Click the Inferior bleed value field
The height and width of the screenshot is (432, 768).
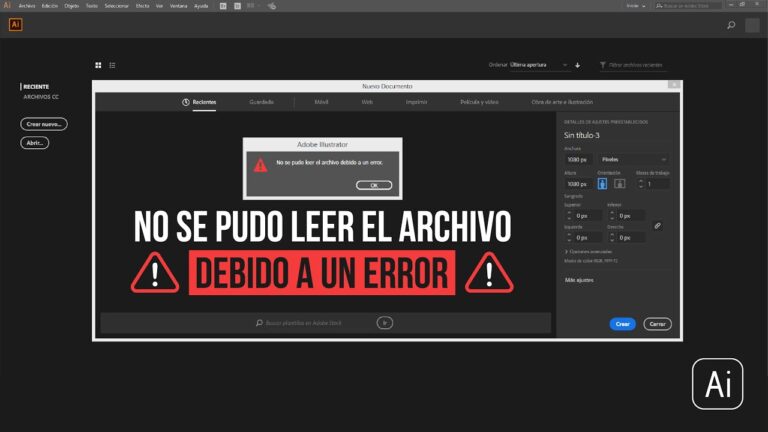tap(631, 216)
